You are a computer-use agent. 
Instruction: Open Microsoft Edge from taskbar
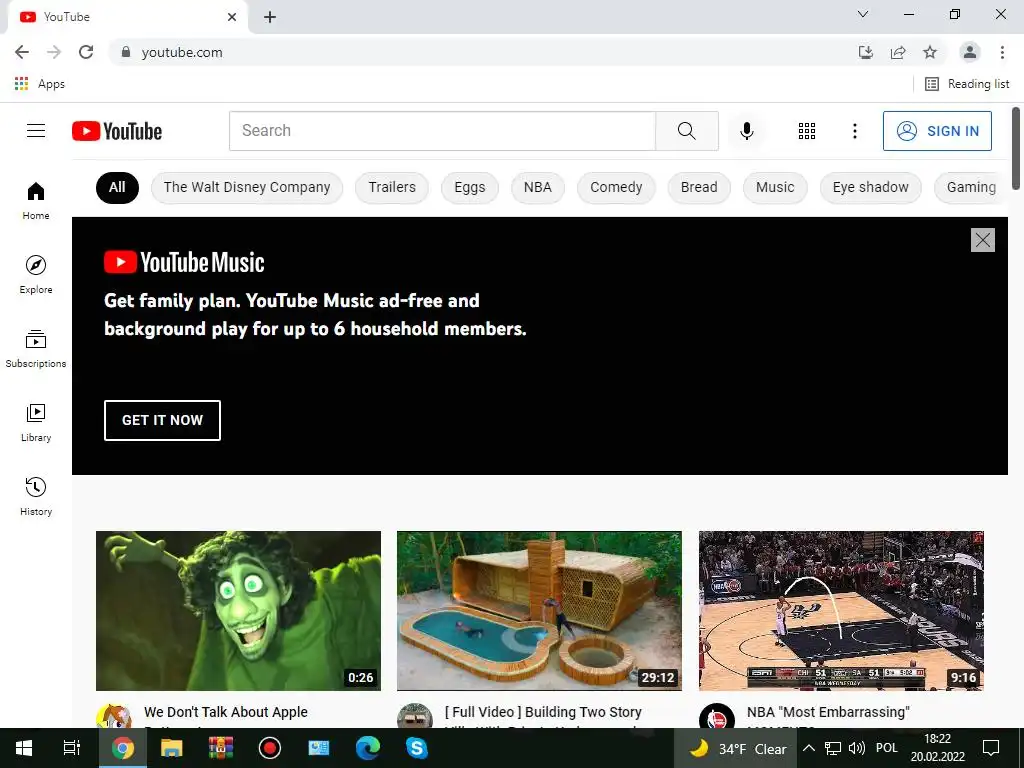pos(368,748)
